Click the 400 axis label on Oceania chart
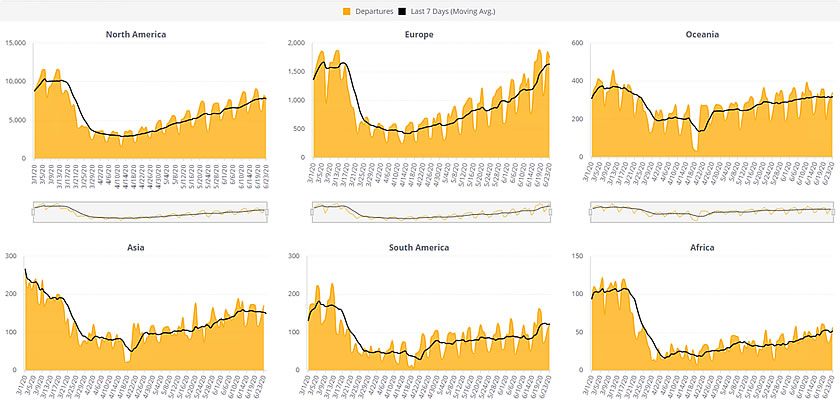The image size is (840, 406). click(x=579, y=81)
